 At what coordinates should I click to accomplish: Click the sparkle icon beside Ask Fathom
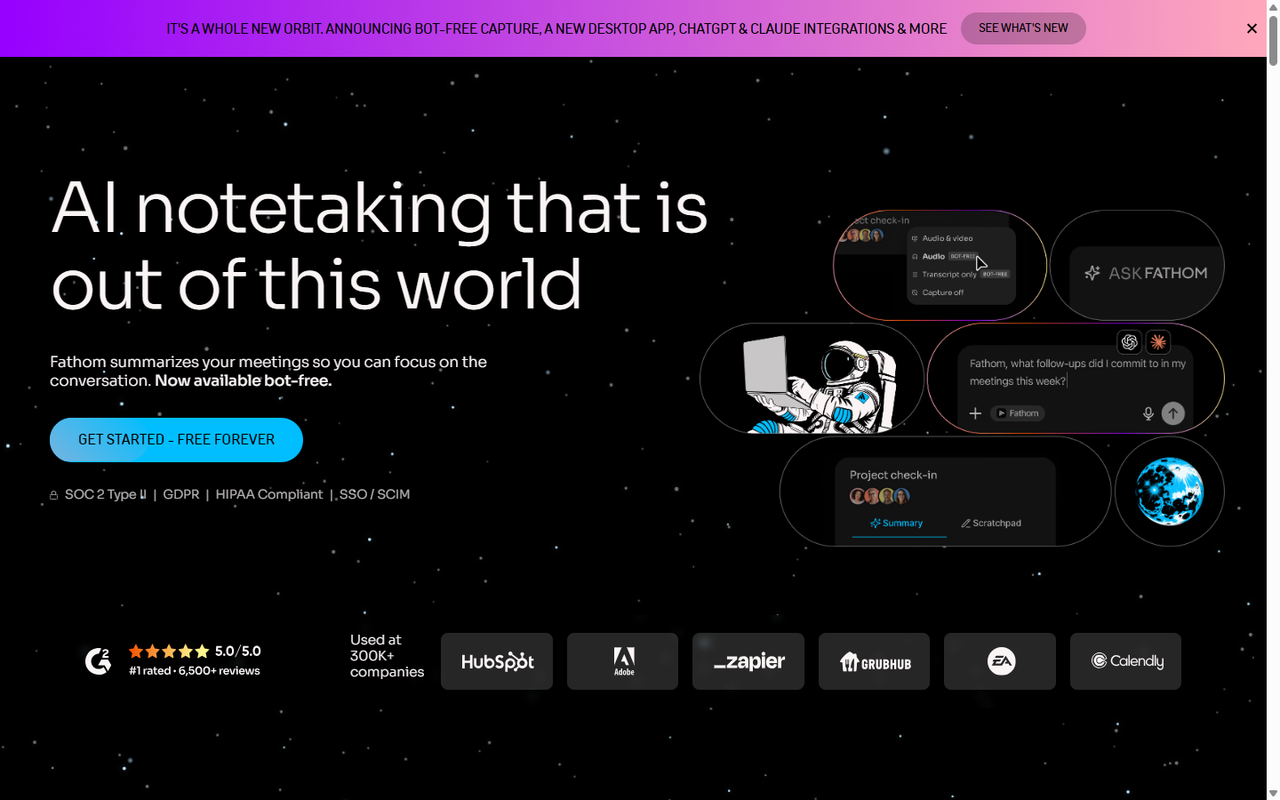coord(1093,273)
